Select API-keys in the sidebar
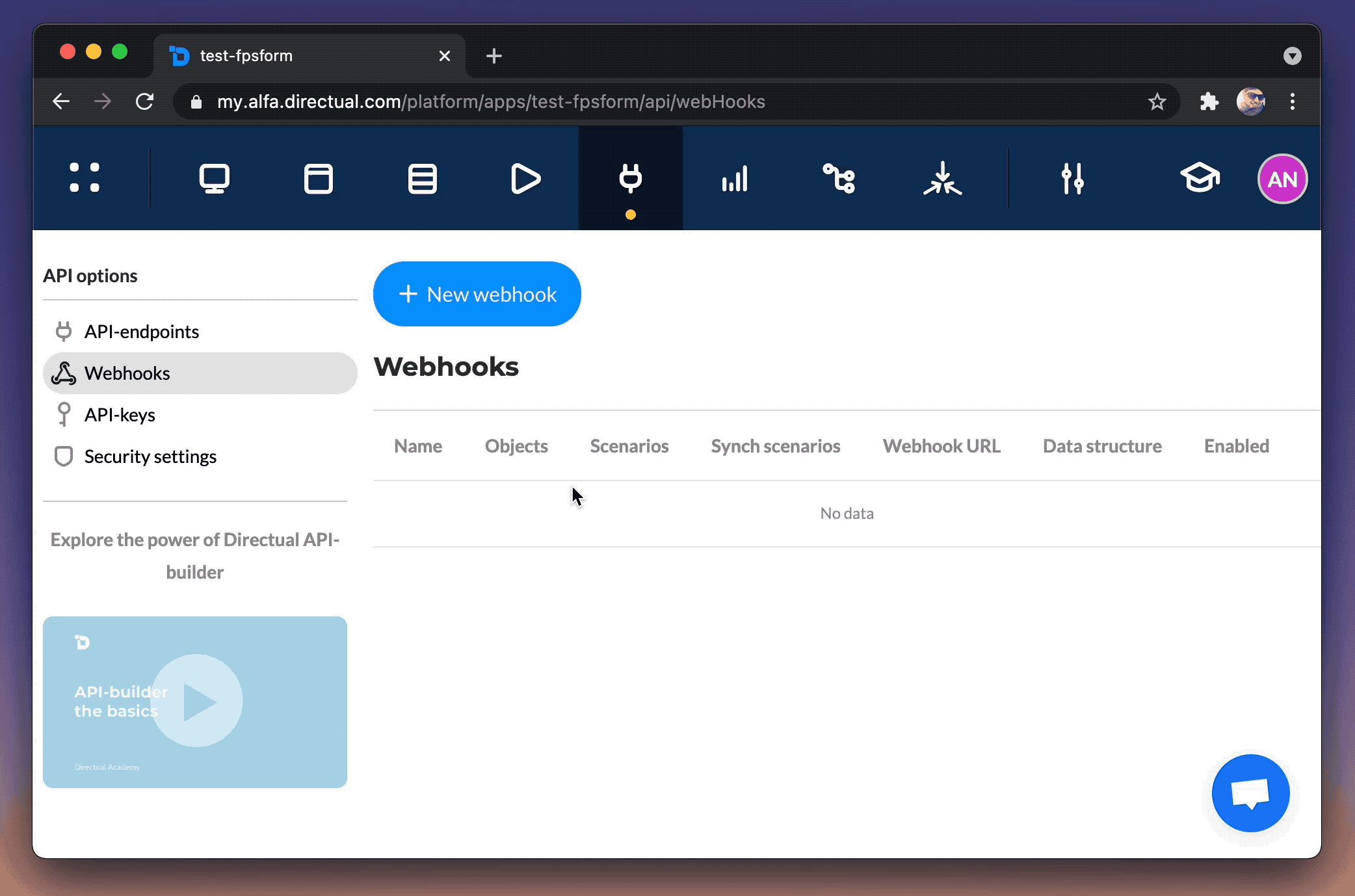This screenshot has width=1355, height=896. click(x=120, y=415)
